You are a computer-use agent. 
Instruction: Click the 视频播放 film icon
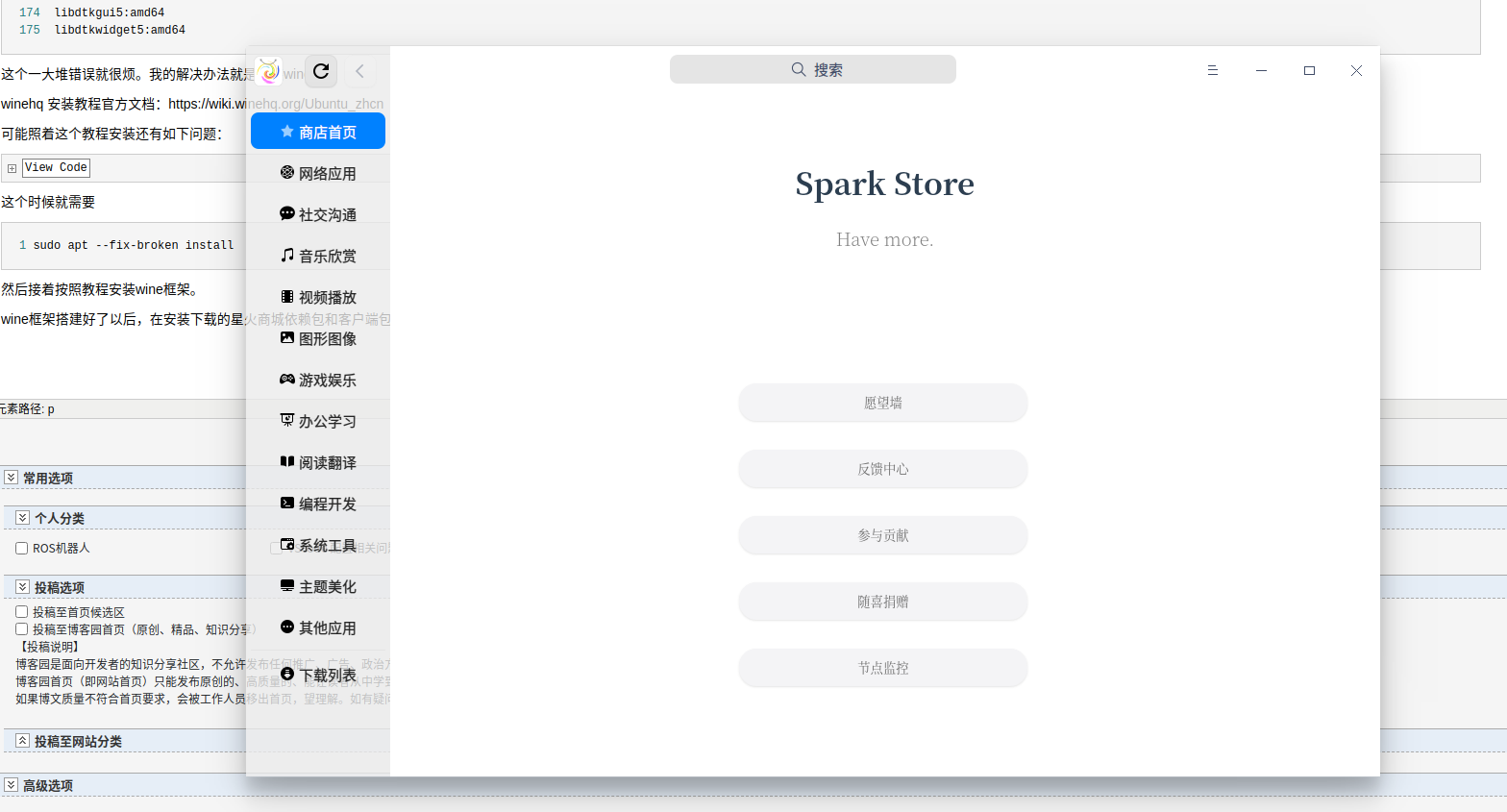pyautogui.click(x=286, y=297)
